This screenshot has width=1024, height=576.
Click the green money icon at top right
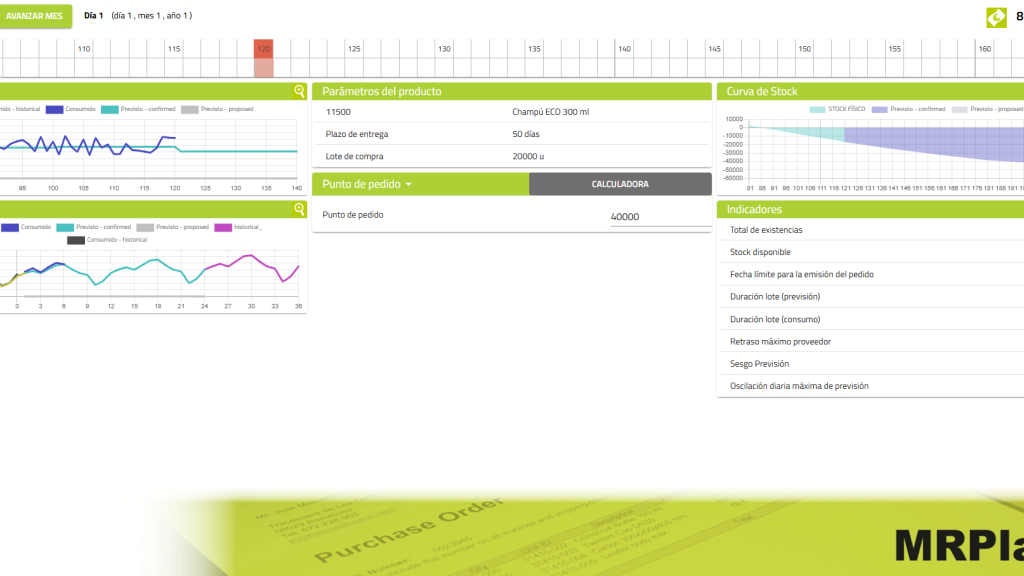tap(997, 17)
